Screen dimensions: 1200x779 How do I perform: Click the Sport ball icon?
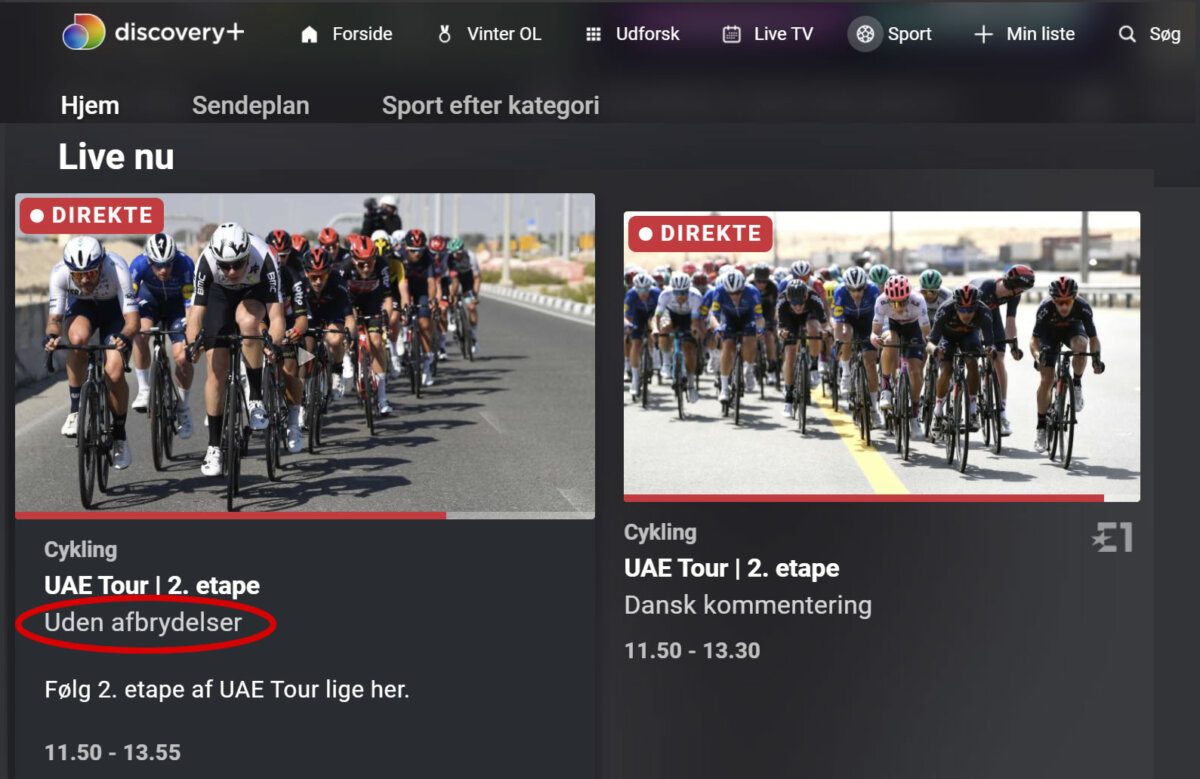(865, 35)
